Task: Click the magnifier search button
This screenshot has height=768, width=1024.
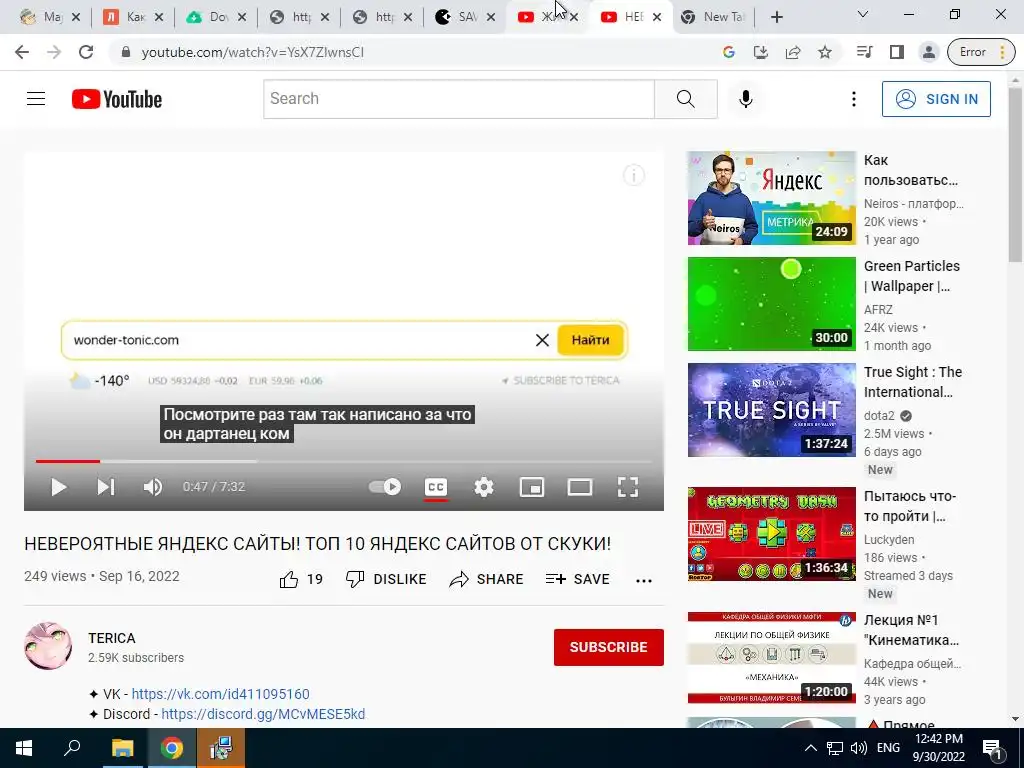Action: tap(686, 99)
